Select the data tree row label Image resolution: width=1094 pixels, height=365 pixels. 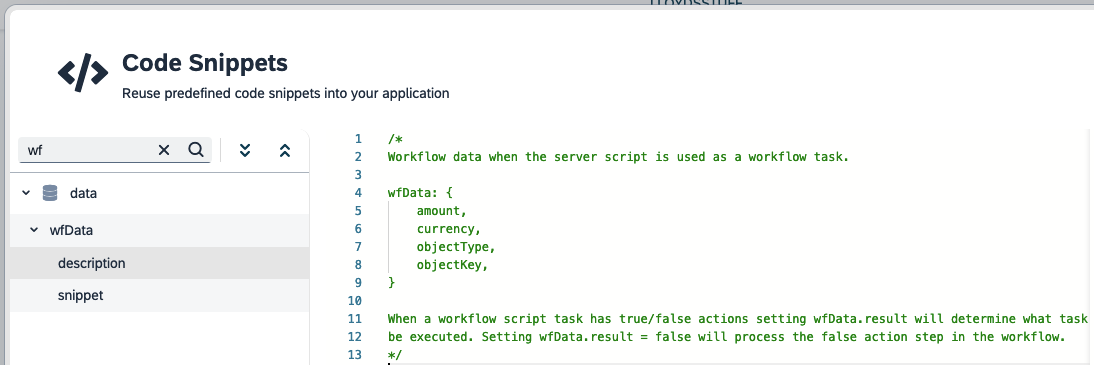pos(83,193)
